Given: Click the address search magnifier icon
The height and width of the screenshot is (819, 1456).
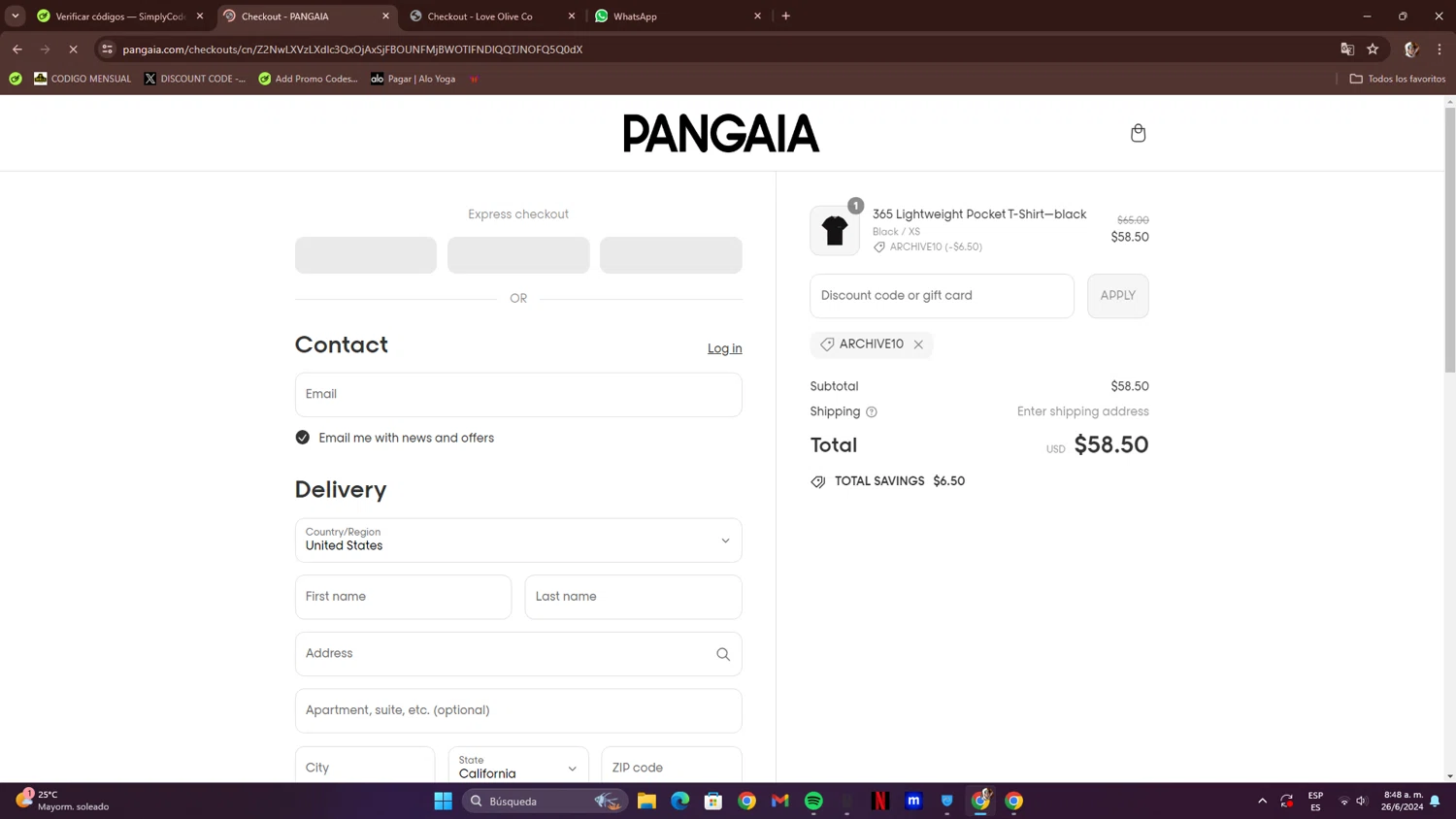Looking at the screenshot, I should pos(723,654).
